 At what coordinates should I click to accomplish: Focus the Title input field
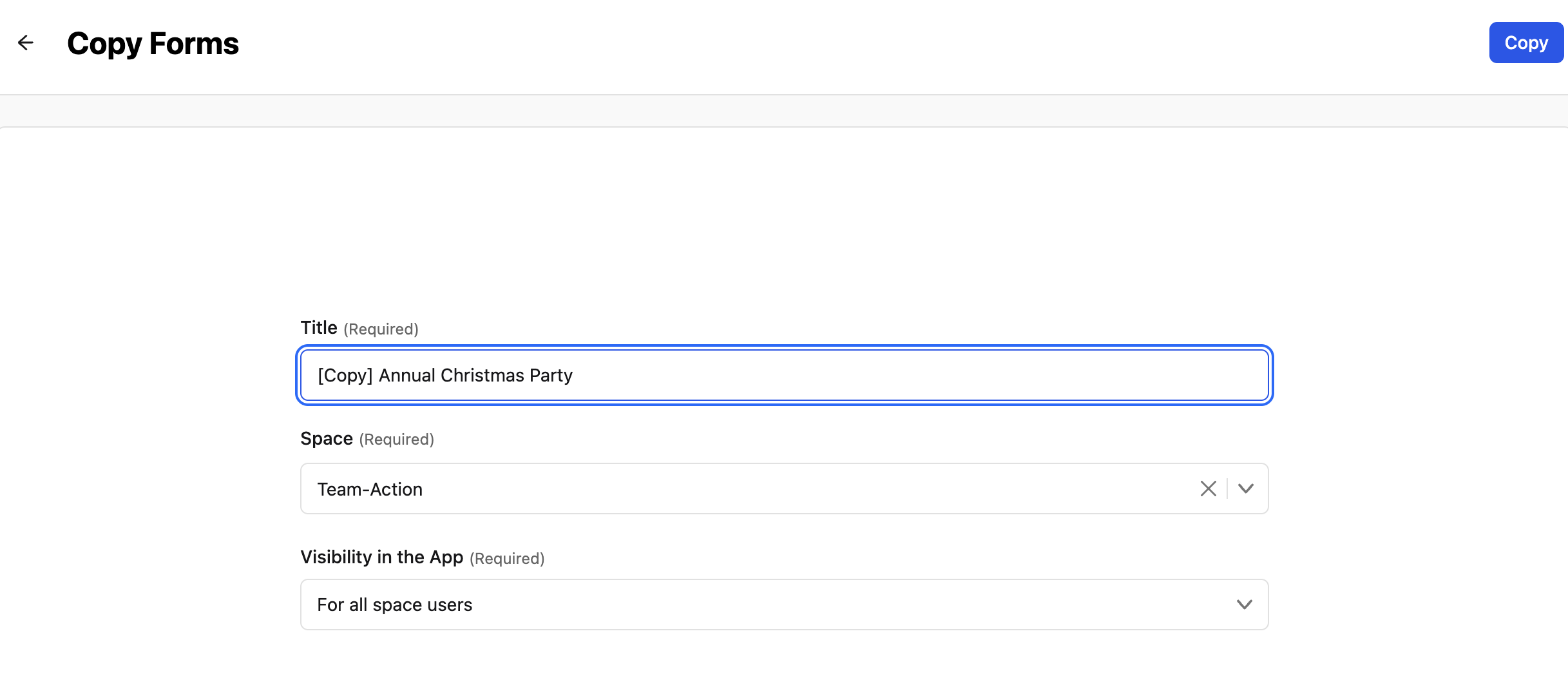[785, 375]
